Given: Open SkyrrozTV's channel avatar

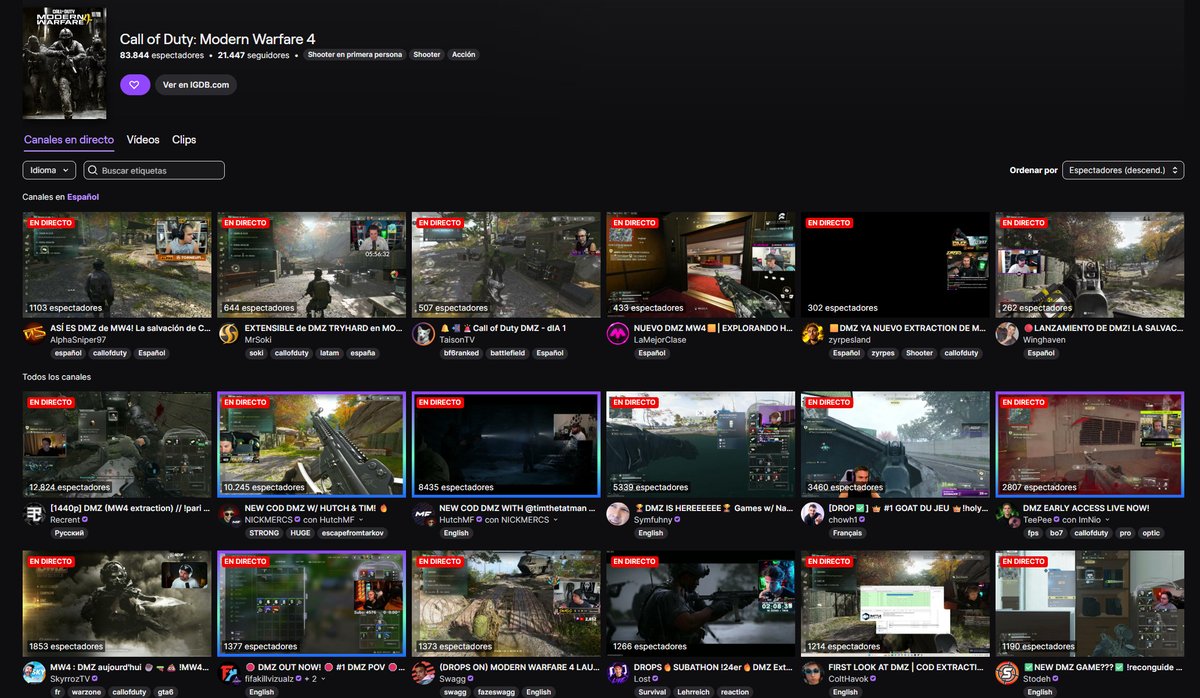Looking at the screenshot, I should point(33,672).
